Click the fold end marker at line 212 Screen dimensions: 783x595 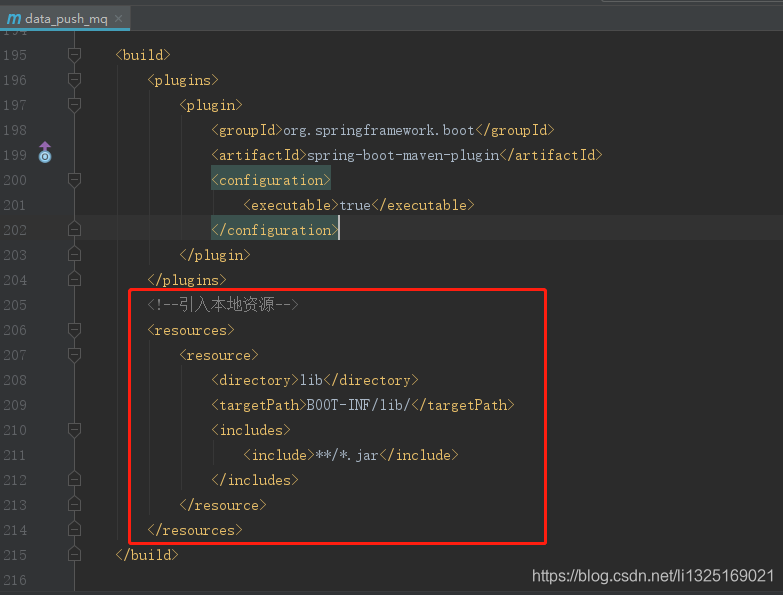click(x=74, y=479)
